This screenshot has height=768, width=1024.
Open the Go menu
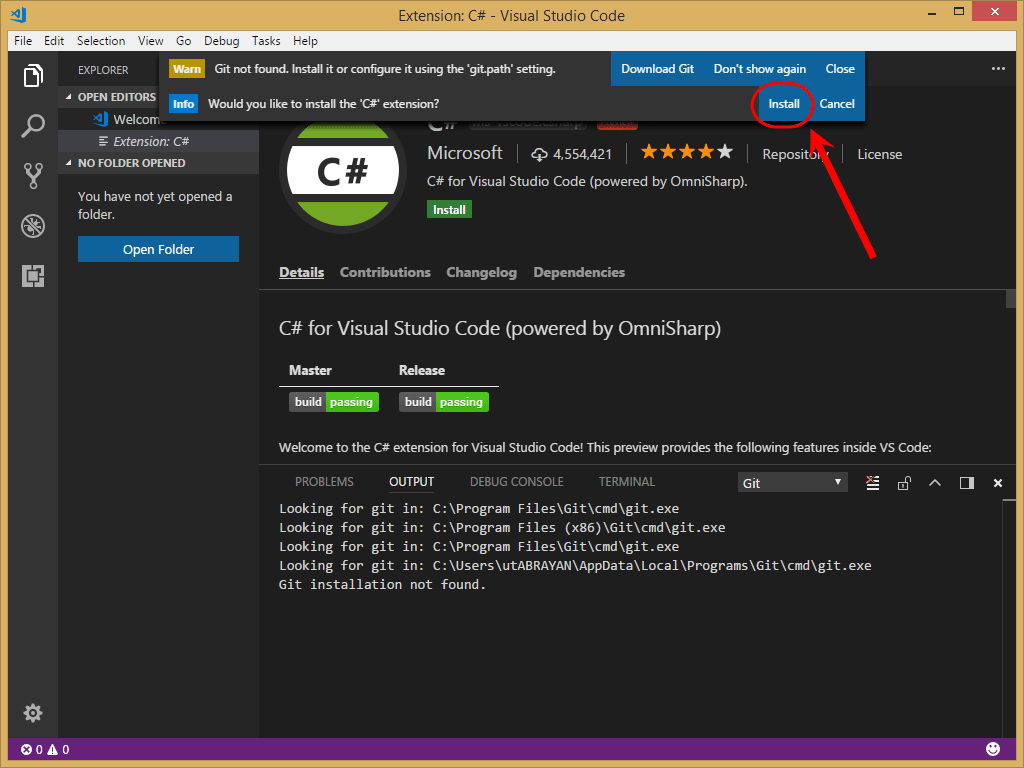(184, 40)
